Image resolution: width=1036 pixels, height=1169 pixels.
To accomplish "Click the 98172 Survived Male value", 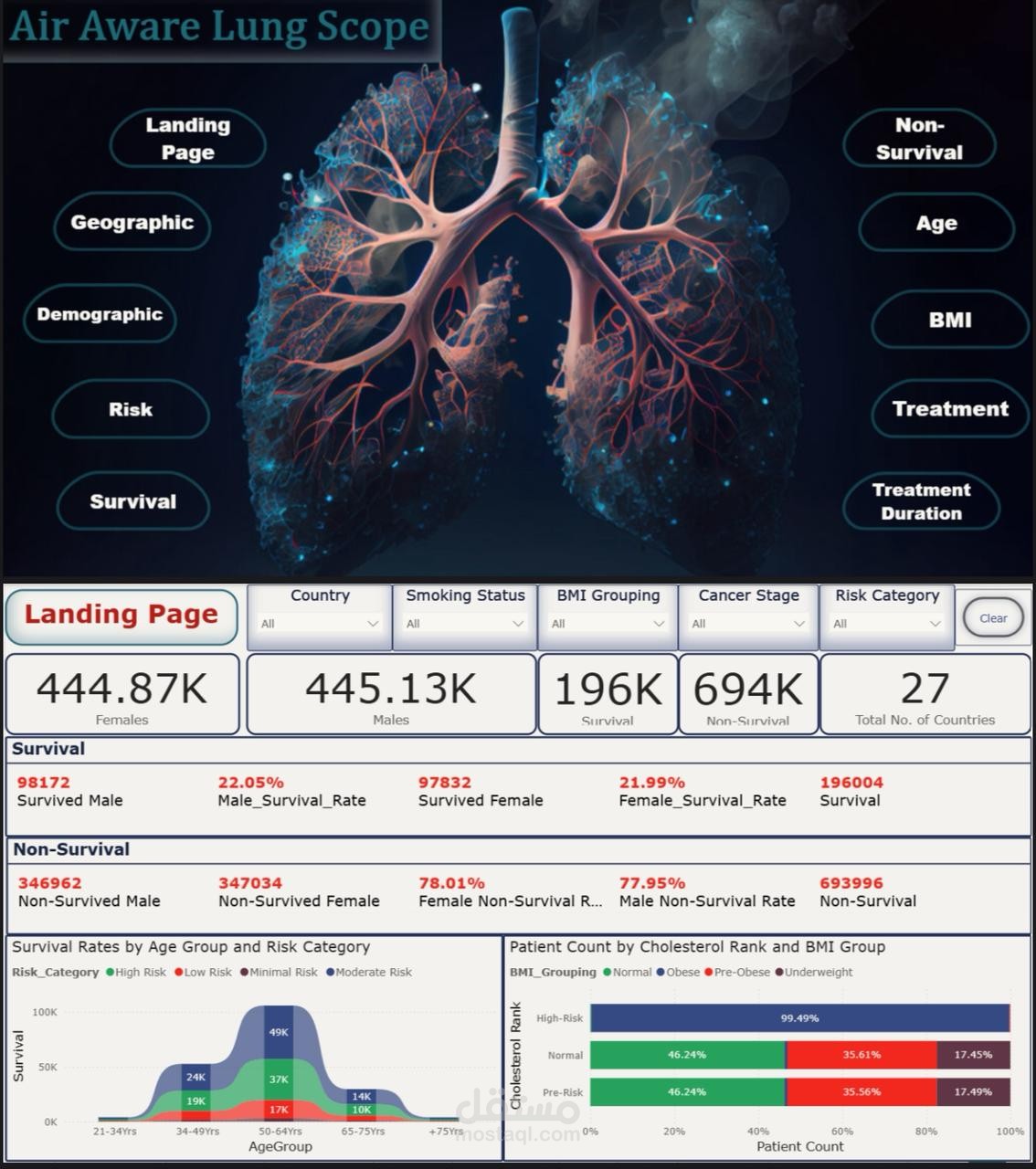I will pyautogui.click(x=44, y=783).
